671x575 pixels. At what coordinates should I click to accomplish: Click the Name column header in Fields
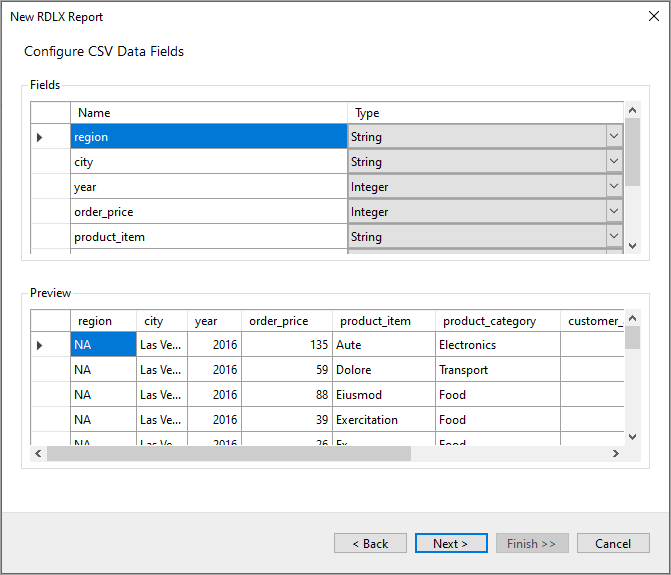(209, 113)
